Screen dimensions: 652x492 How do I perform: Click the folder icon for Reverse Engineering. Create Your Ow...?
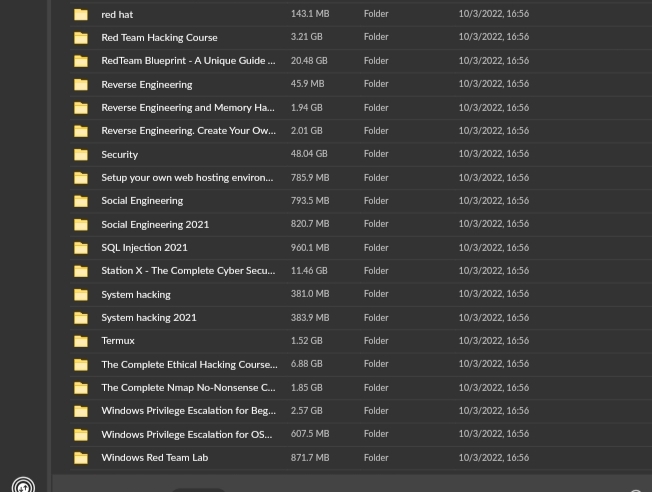[x=81, y=131]
